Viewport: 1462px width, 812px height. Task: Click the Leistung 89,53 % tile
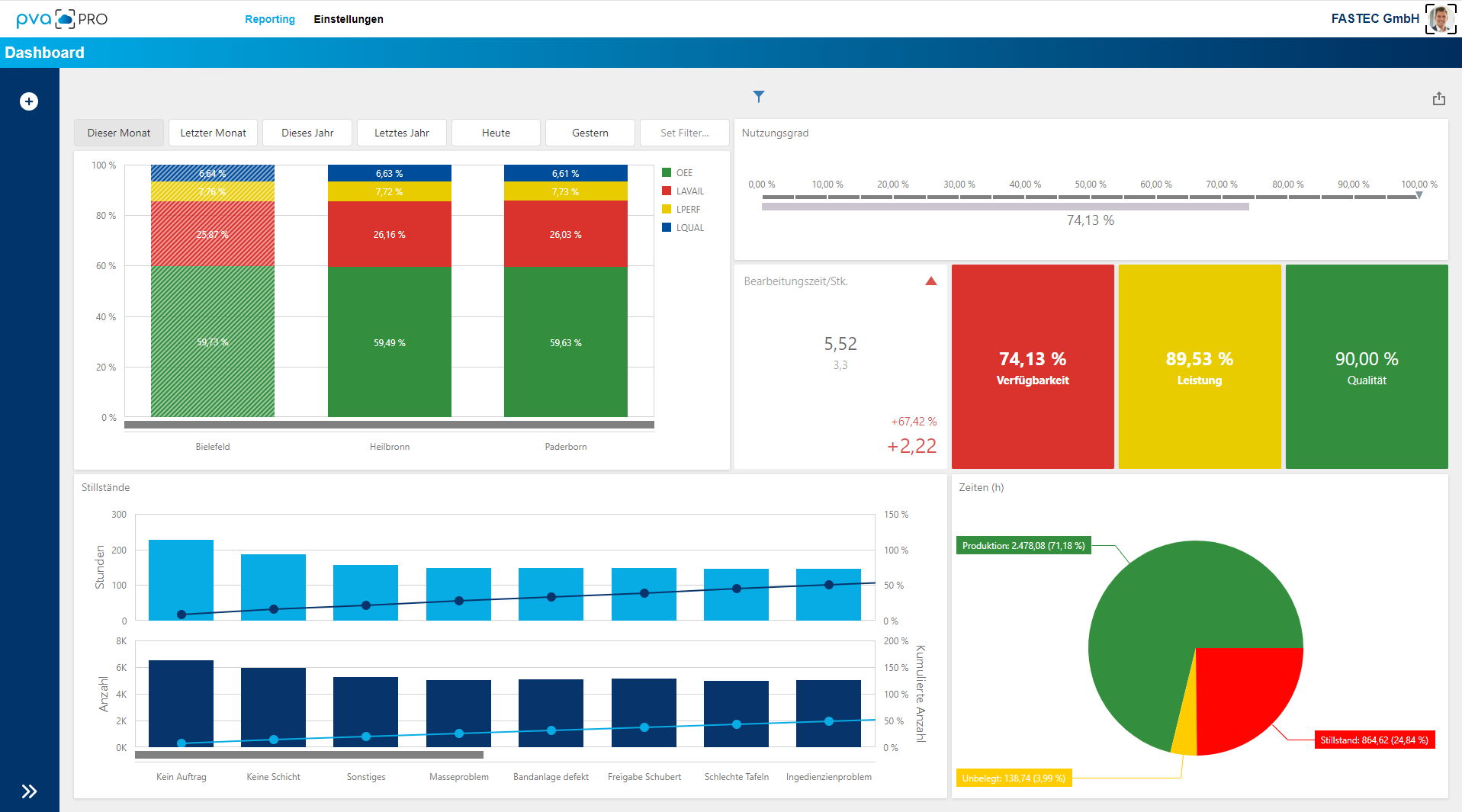(x=1200, y=367)
